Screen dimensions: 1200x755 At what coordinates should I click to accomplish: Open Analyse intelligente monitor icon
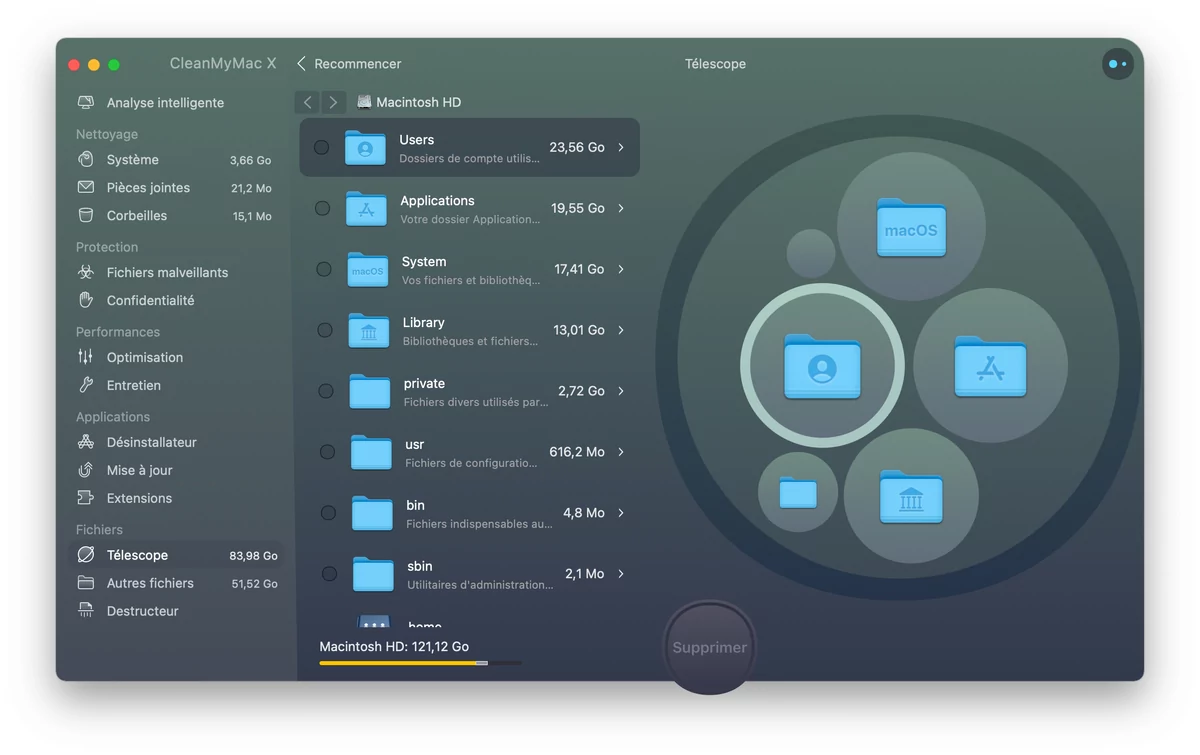tap(86, 103)
